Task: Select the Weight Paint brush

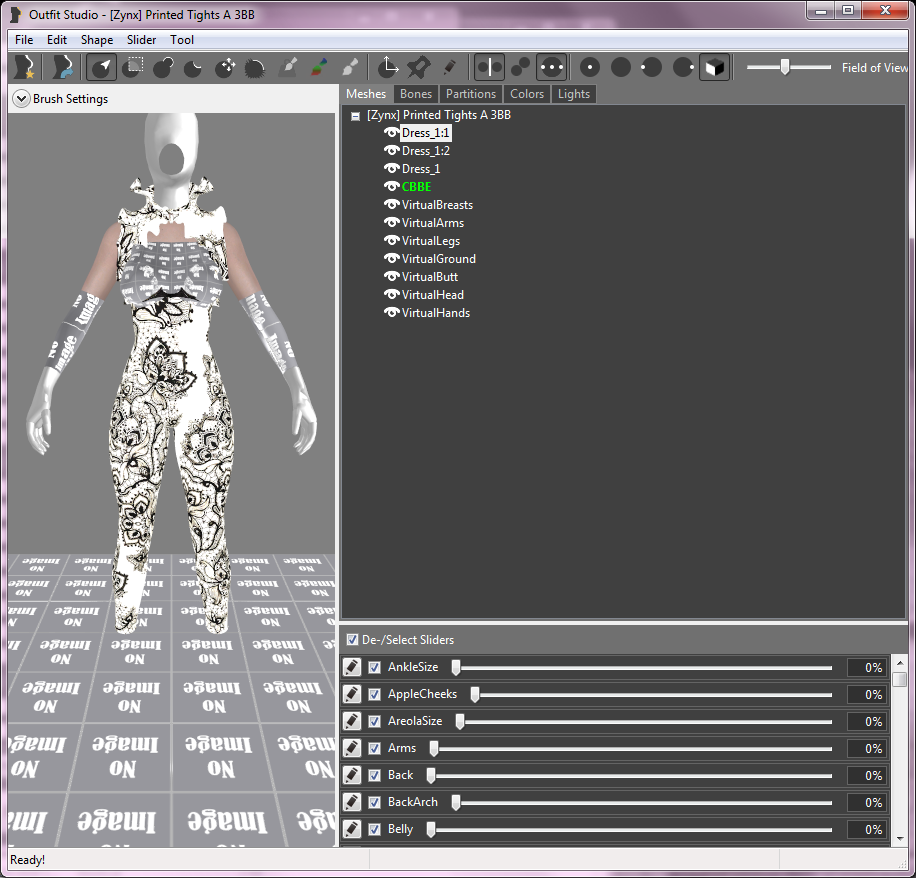Action: coord(287,67)
